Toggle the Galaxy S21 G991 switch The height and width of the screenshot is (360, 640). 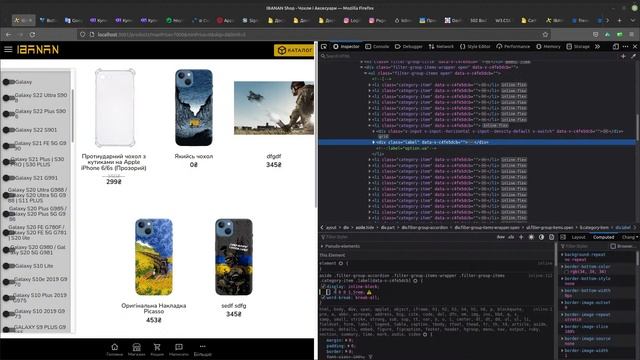tap(9, 178)
